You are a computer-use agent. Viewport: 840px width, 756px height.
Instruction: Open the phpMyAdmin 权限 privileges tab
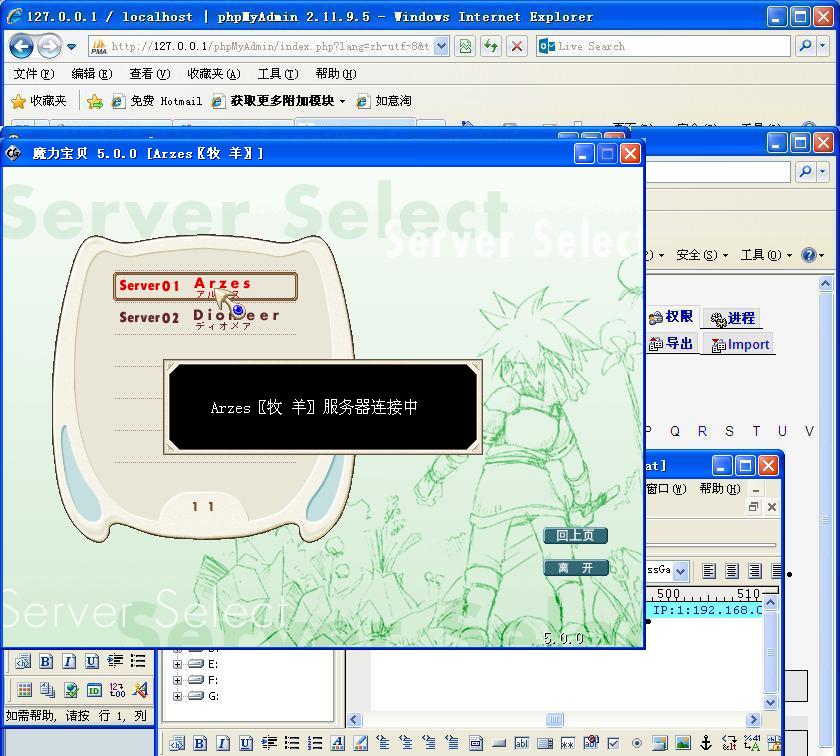coord(671,317)
